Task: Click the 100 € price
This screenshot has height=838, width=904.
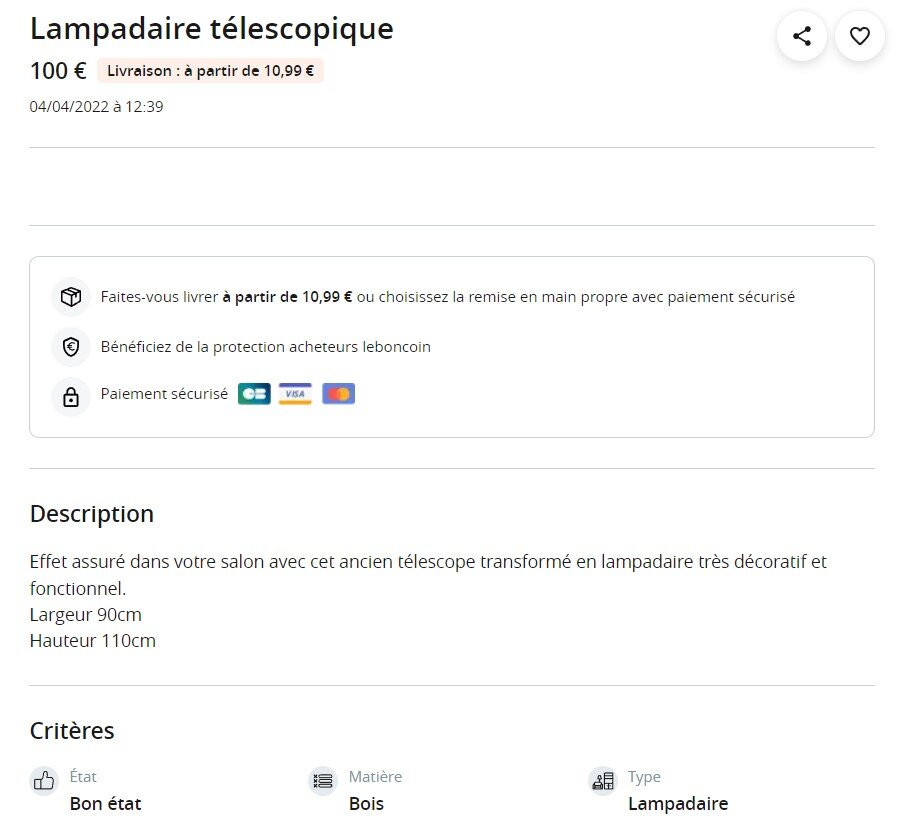Action: (x=58, y=71)
